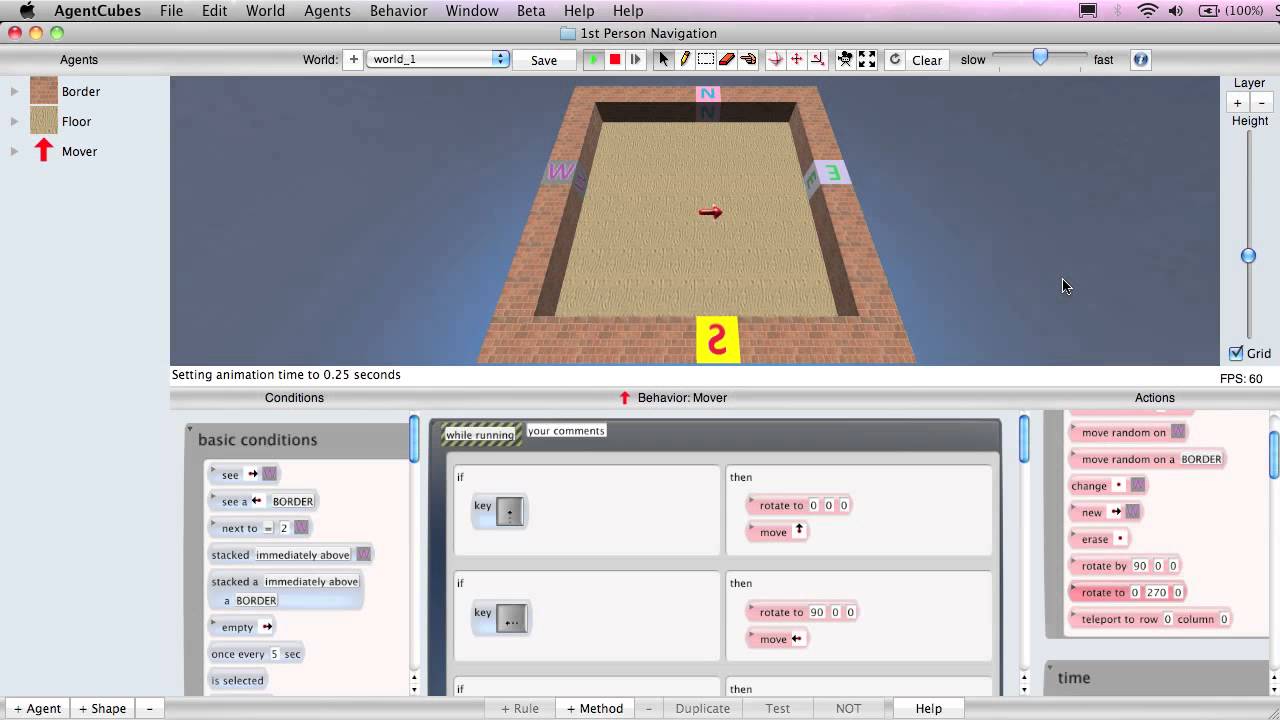Add a new agent with + Agent
Viewport: 1280px width, 720px height.
click(x=37, y=708)
